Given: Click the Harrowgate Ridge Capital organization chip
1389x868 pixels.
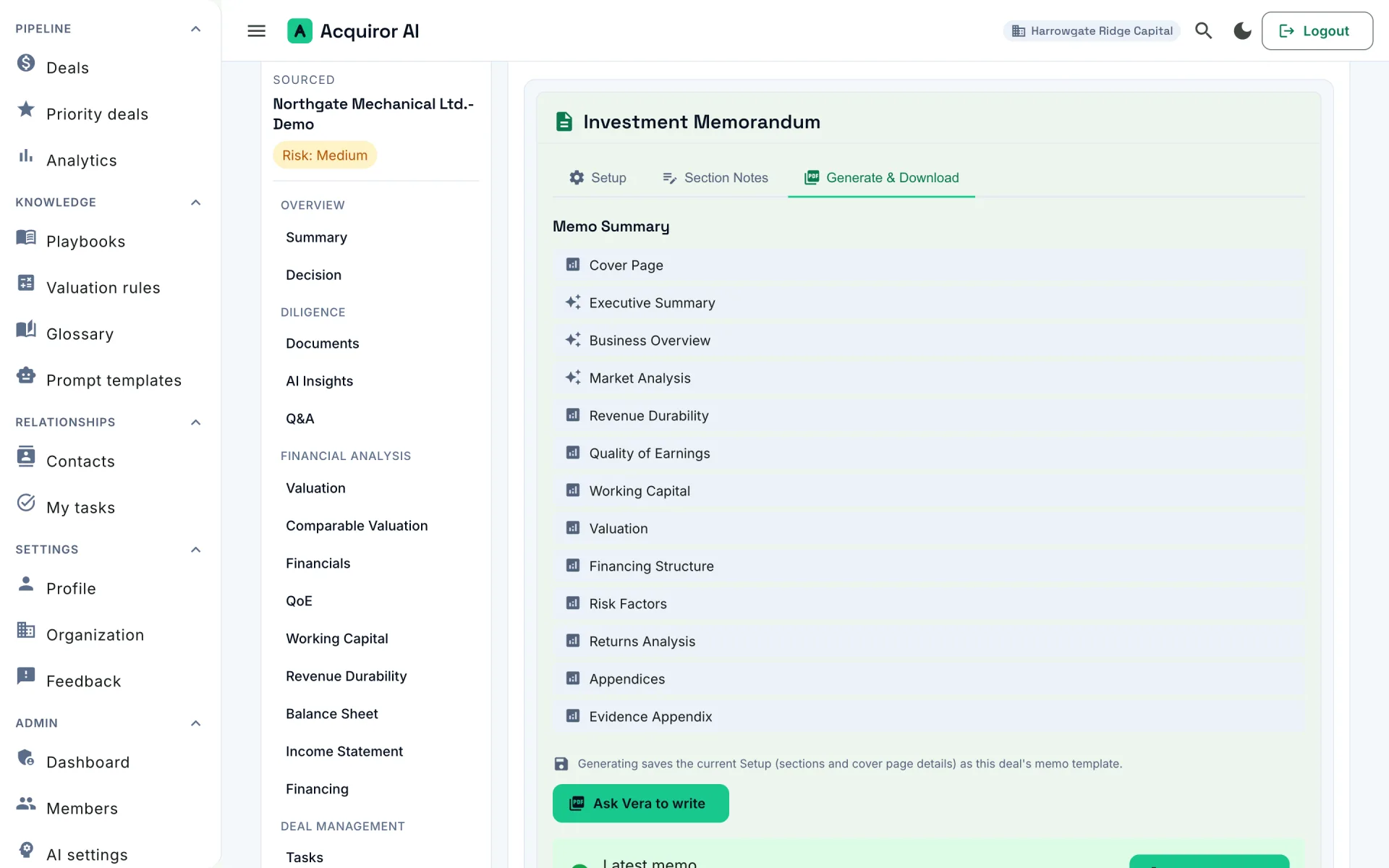Looking at the screenshot, I should click(1092, 31).
